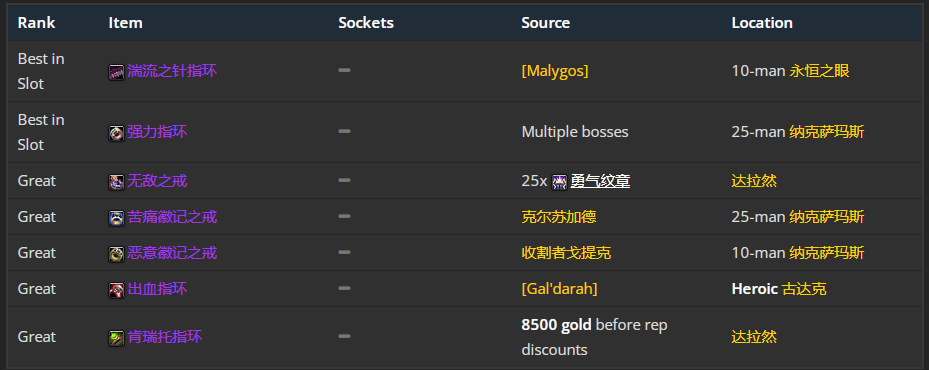Follow the [Gal'darah] source link
The width and height of the screenshot is (929, 370).
(559, 289)
